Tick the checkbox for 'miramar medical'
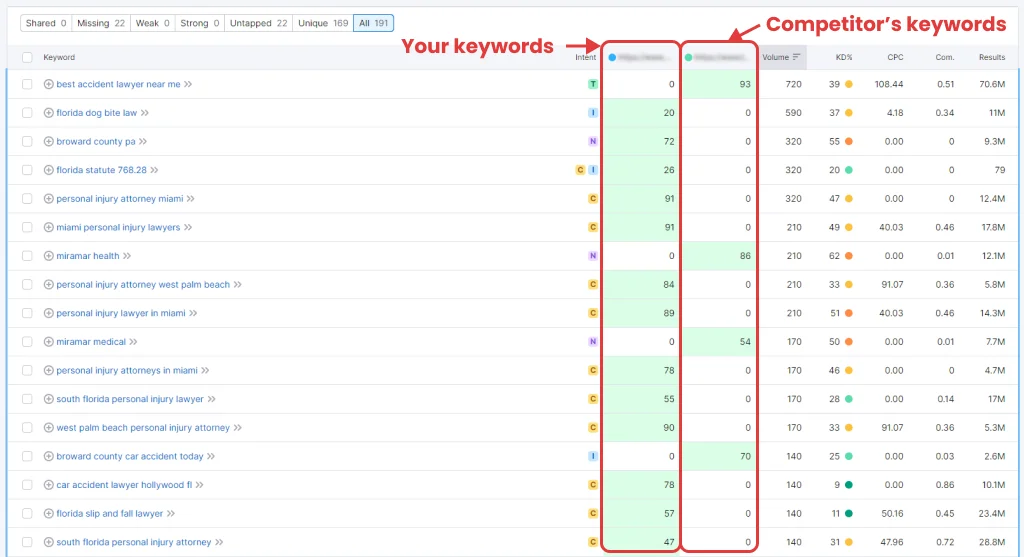1024x557 pixels. tap(27, 342)
